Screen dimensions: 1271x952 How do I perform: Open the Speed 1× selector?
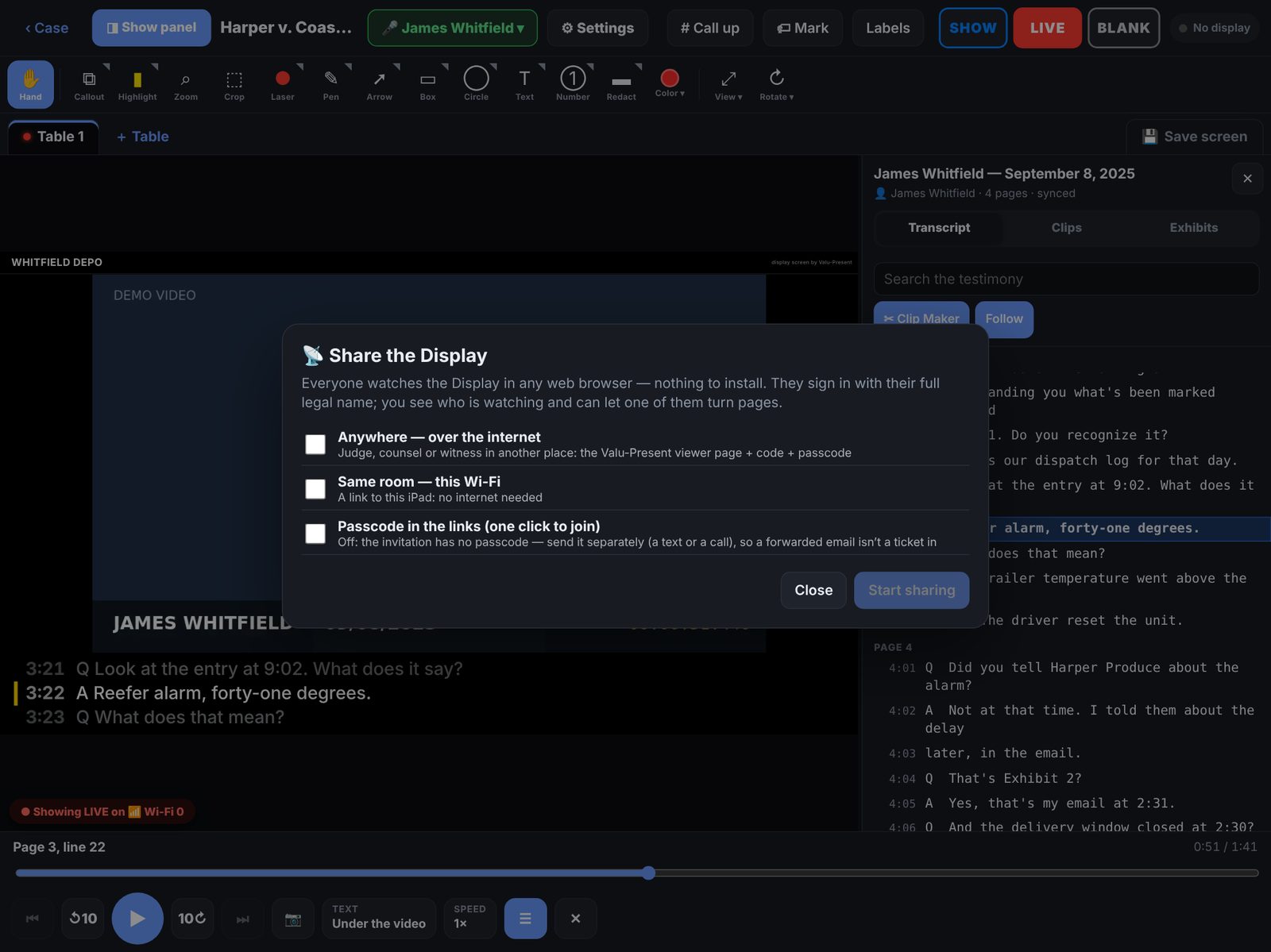coord(469,919)
